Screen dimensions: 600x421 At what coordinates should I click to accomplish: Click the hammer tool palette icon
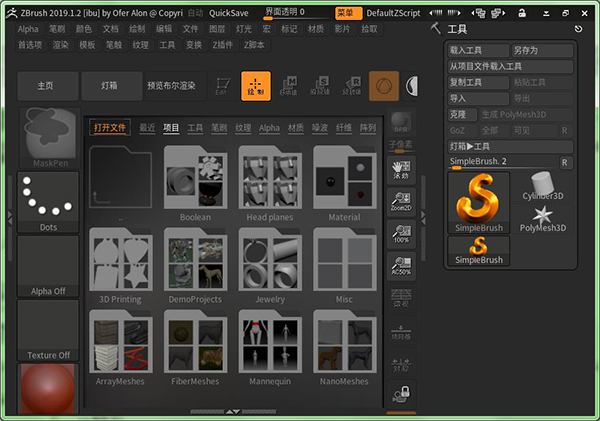click(x=435, y=28)
